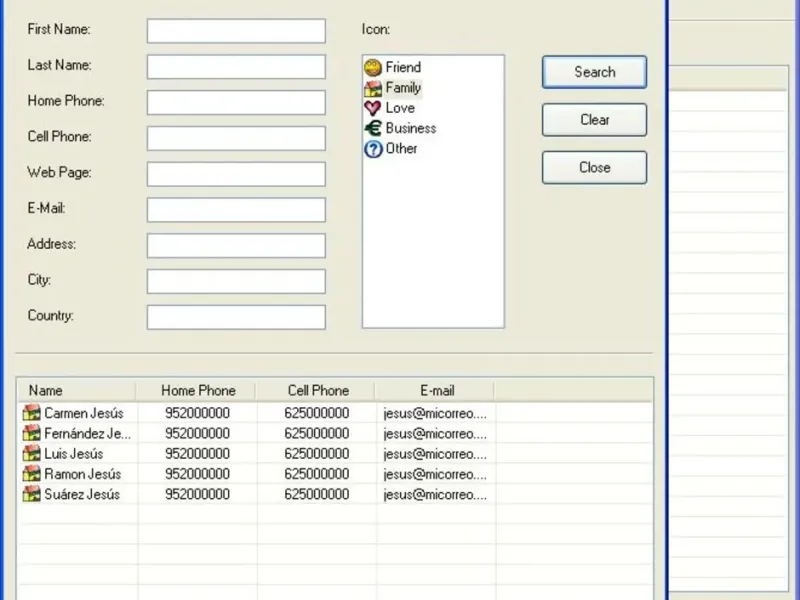The width and height of the screenshot is (800, 600).
Task: Select the Luis Jesús name text
Action: pyautogui.click(x=74, y=454)
